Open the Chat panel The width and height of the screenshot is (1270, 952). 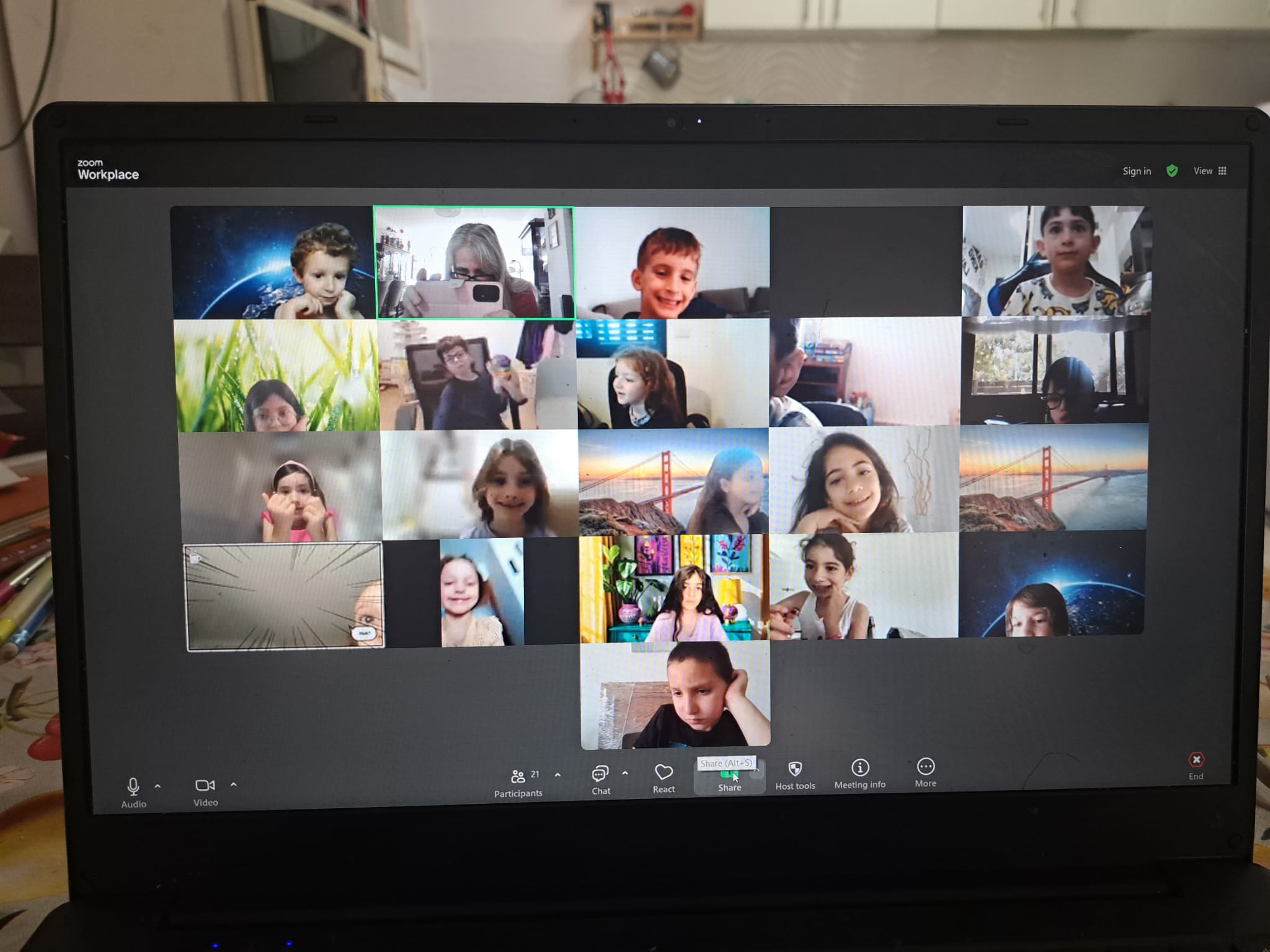coord(600,774)
